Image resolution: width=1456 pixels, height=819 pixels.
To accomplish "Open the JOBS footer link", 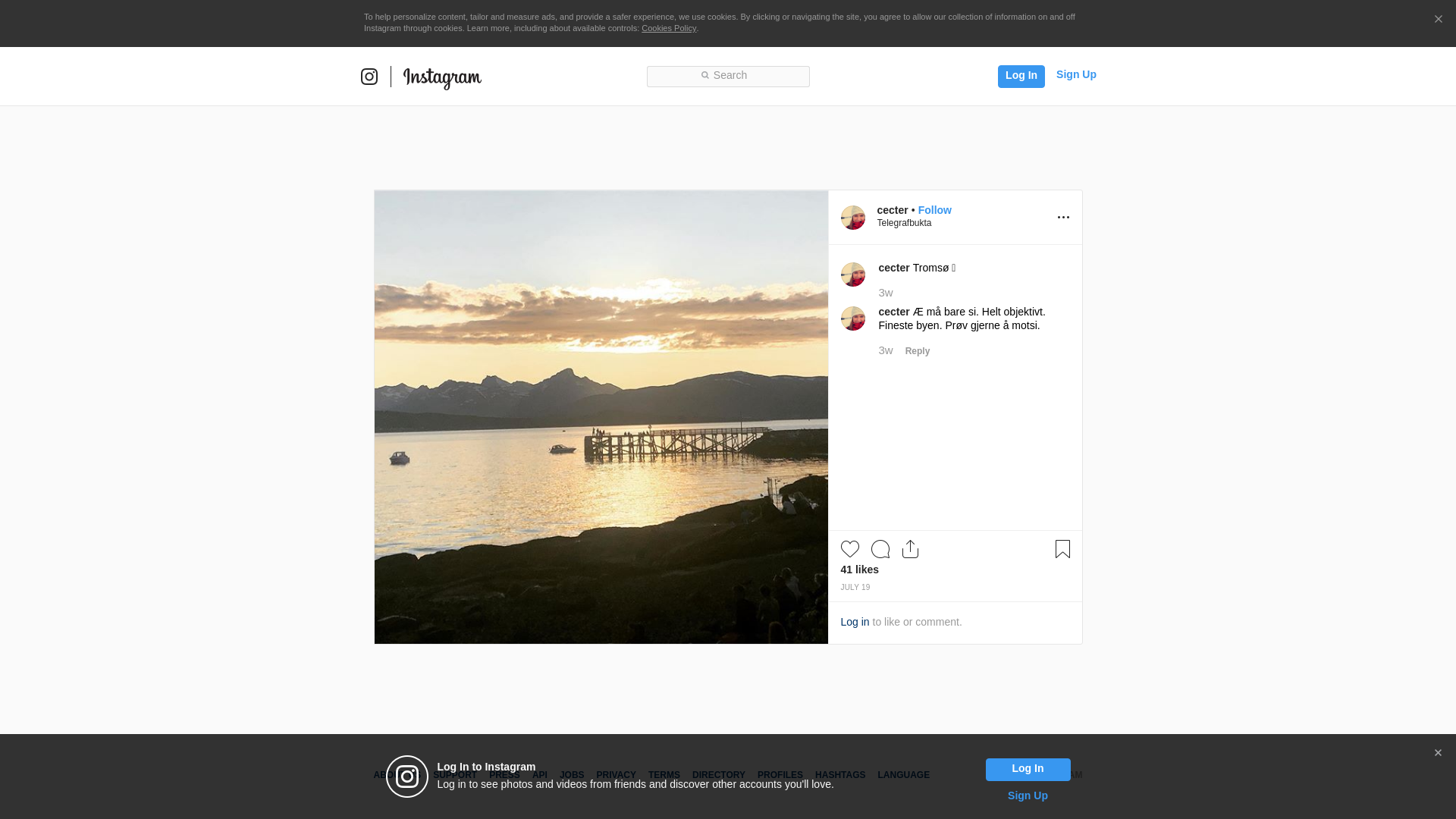I will coord(572,775).
